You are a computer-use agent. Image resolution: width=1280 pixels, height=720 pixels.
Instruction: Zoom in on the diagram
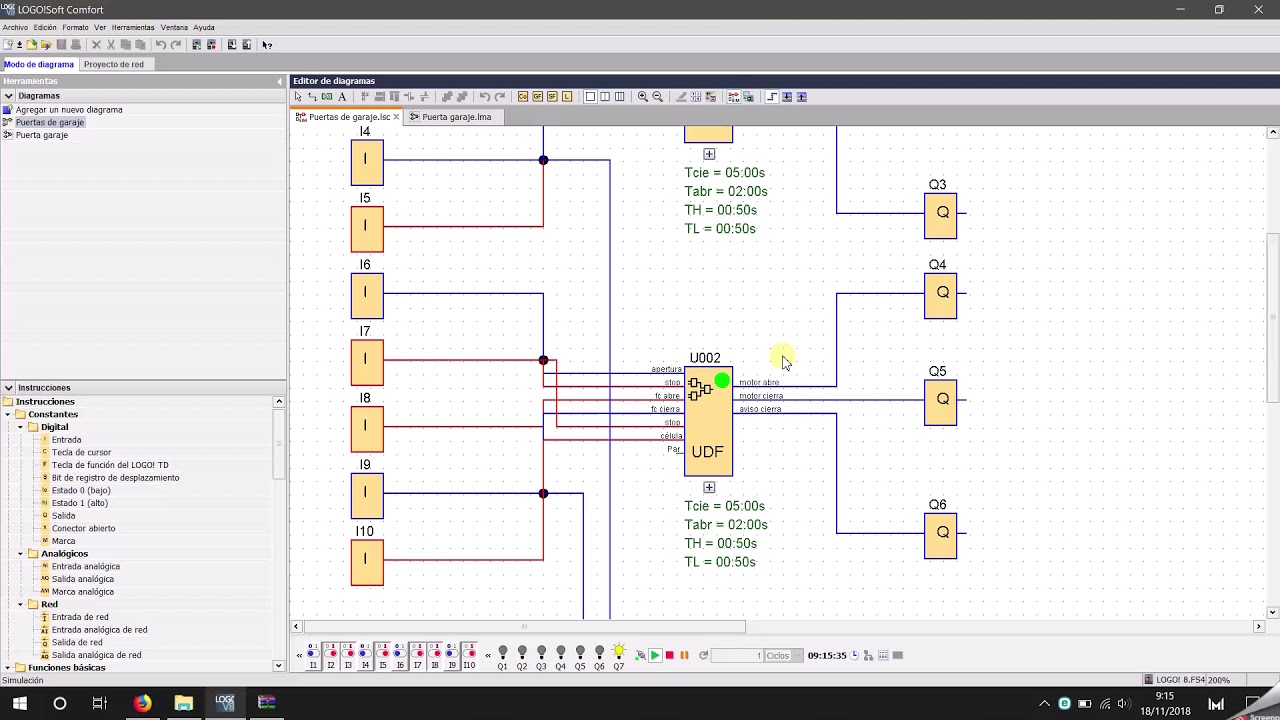point(643,97)
